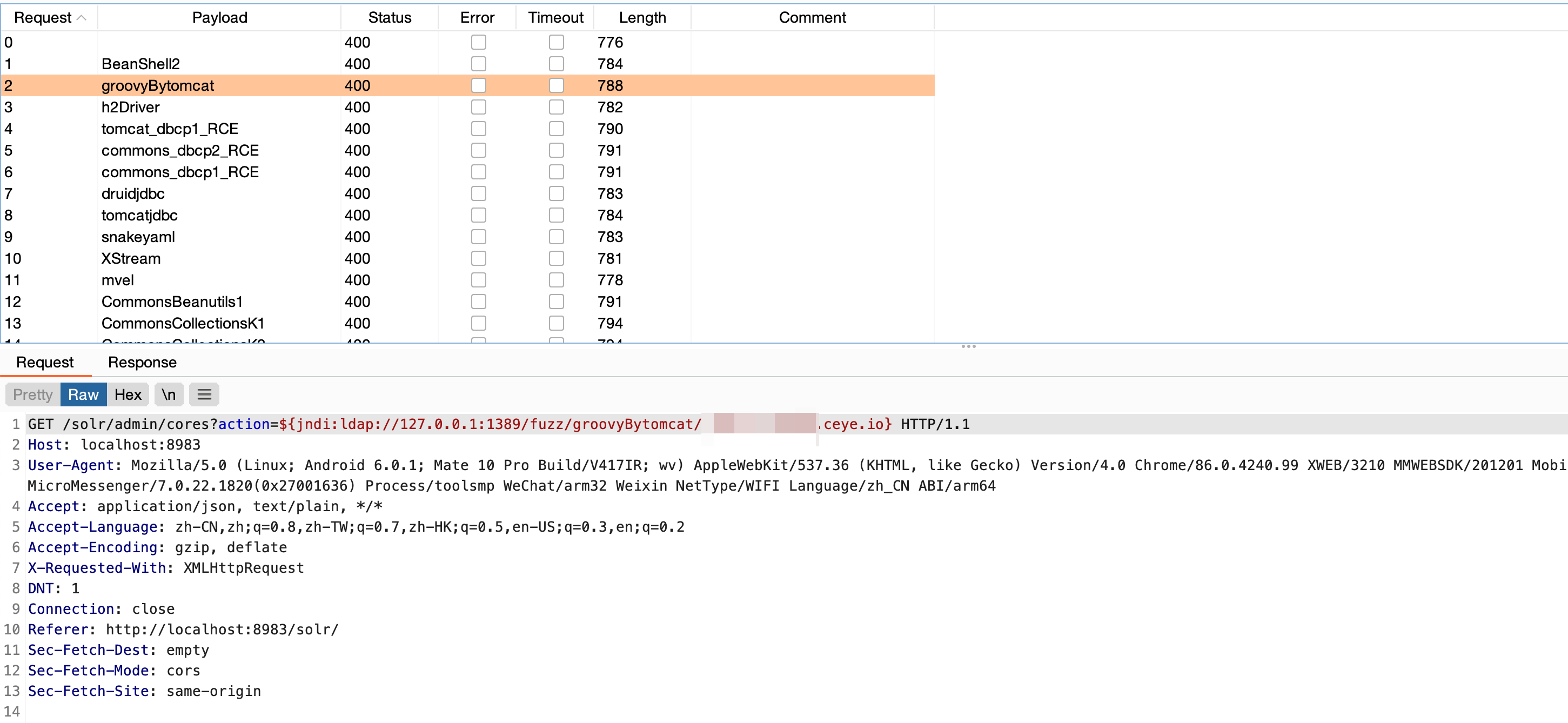Image resolution: width=1568 pixels, height=723 pixels.
Task: Sort by the Status column header
Action: tap(390, 18)
